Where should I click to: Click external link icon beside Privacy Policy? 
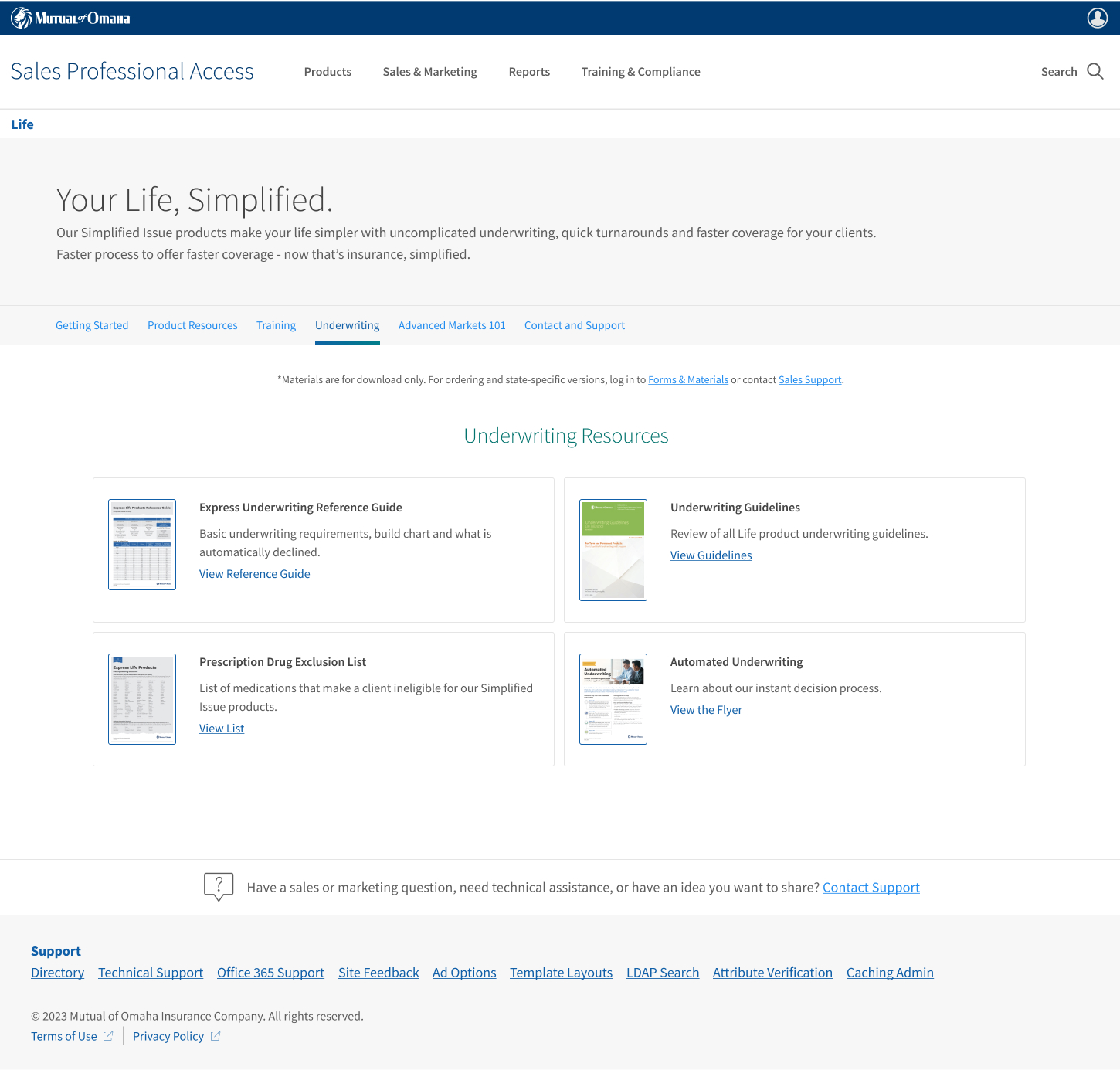coord(216,1036)
